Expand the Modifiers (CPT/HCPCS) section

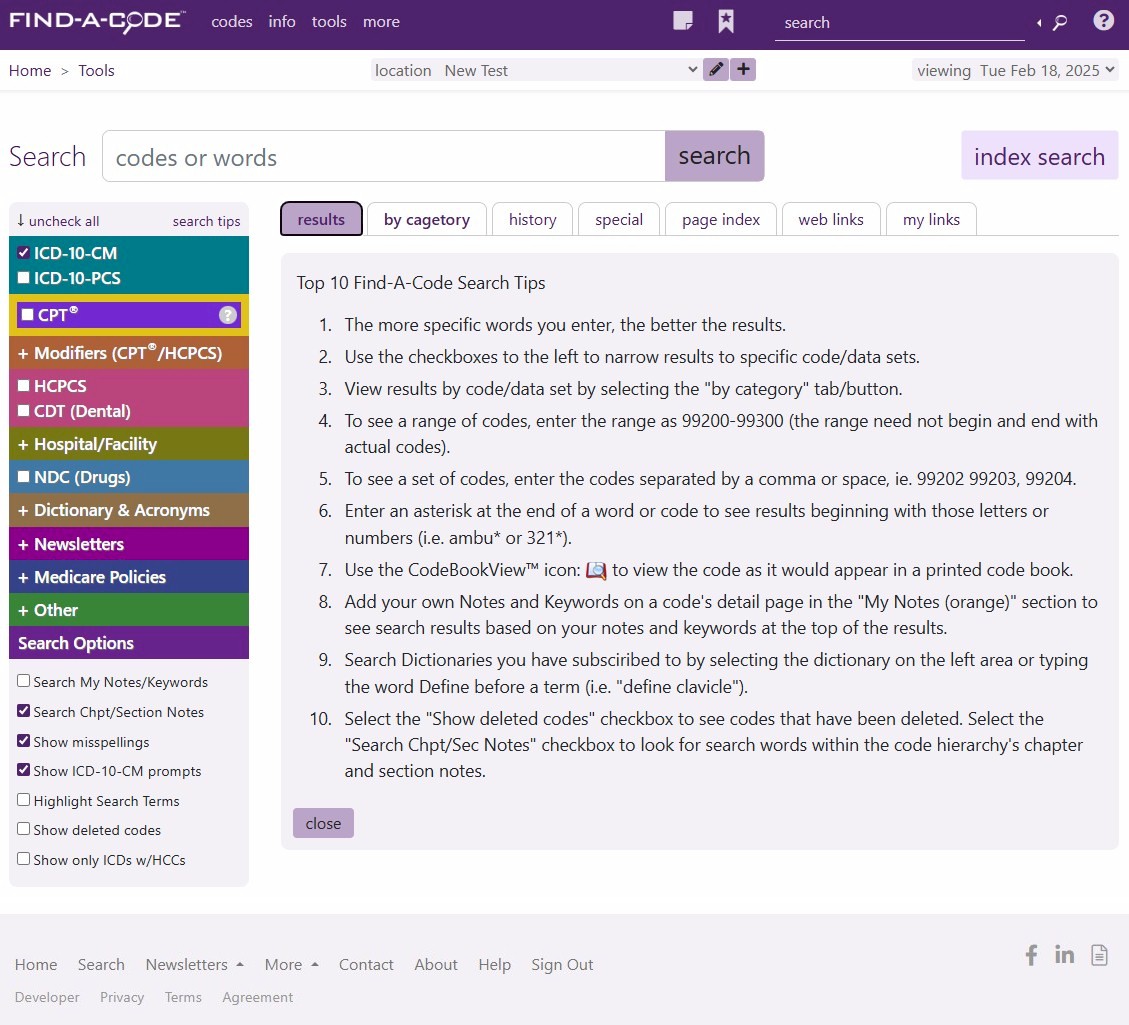pos(129,353)
